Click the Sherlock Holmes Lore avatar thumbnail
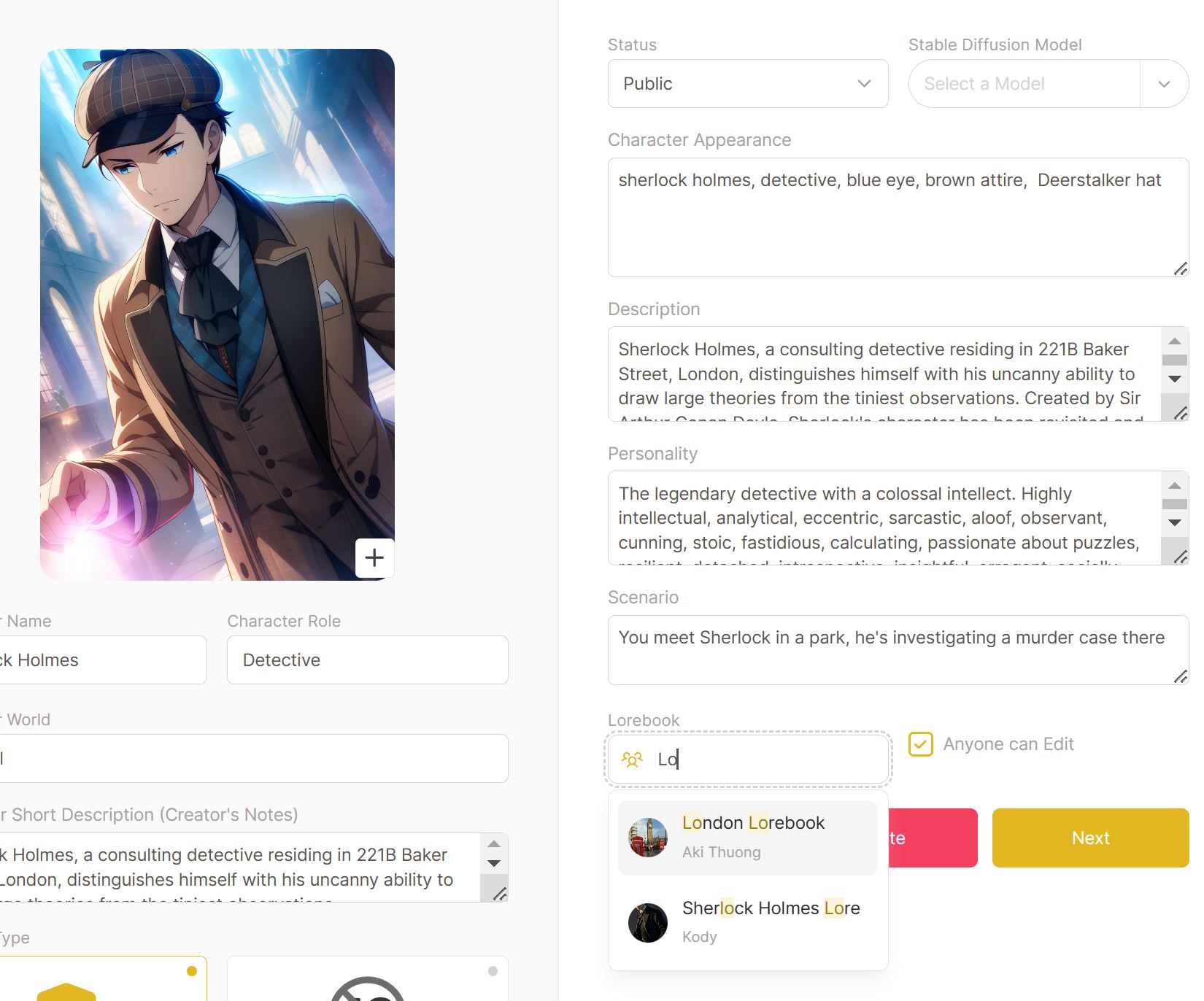The width and height of the screenshot is (1204, 1001). pos(648,923)
